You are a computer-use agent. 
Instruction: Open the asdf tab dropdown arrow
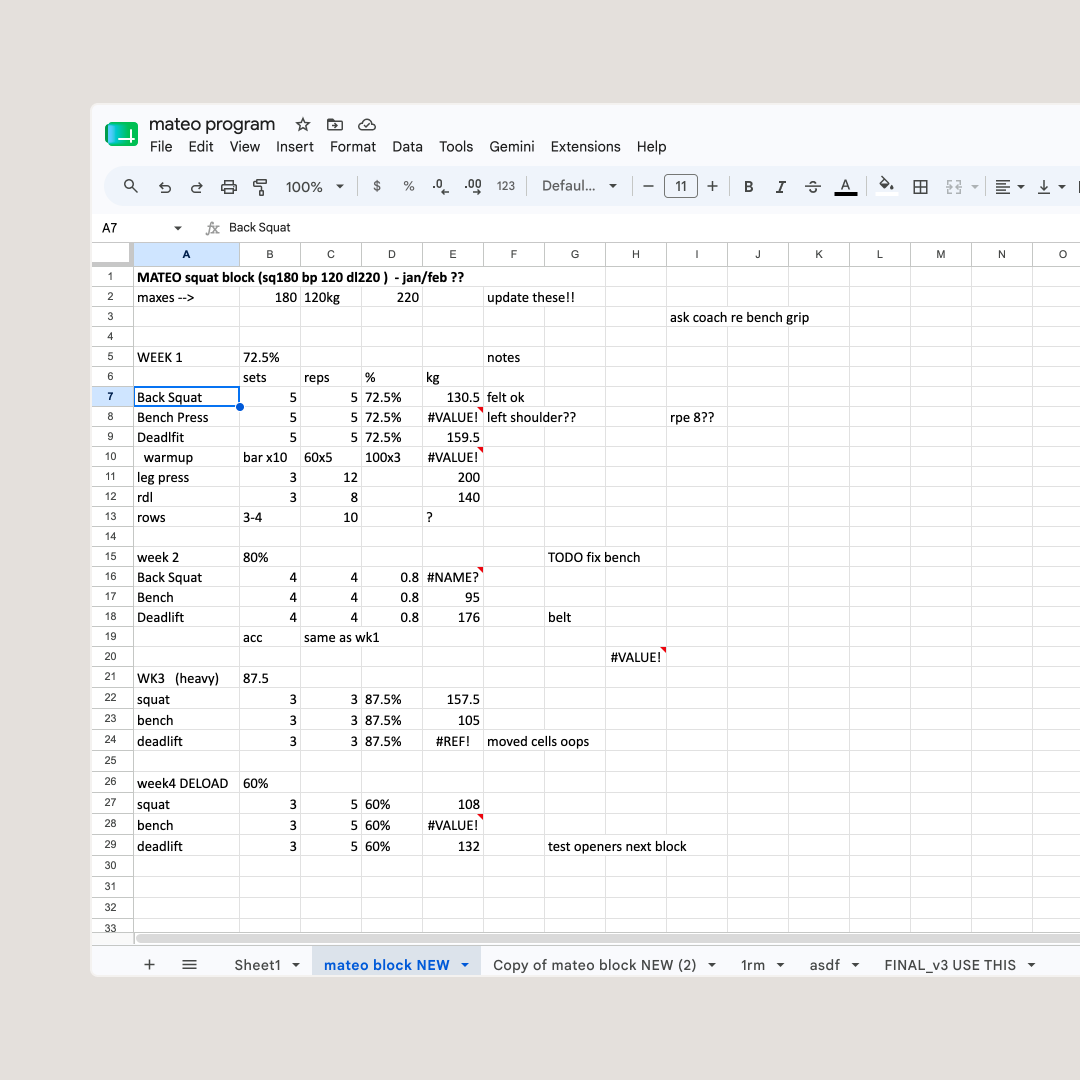(855, 965)
